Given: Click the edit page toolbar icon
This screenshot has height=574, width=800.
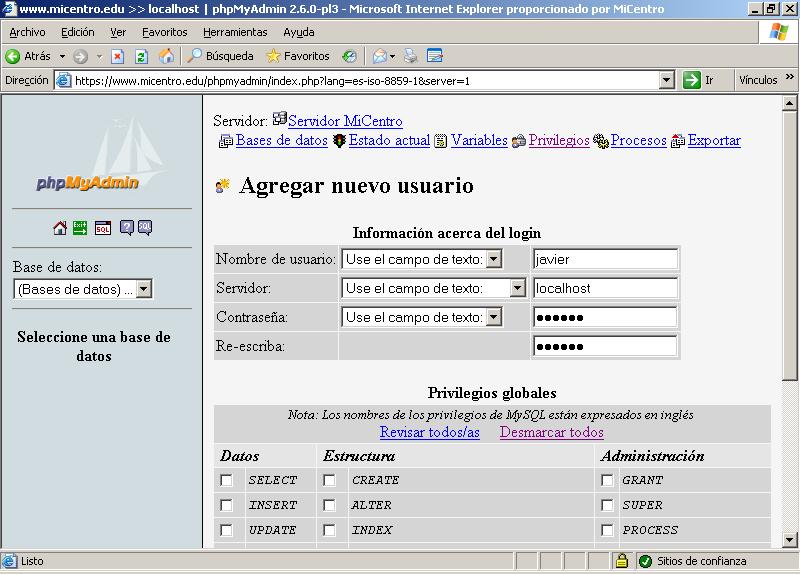Looking at the screenshot, I should click(x=434, y=56).
